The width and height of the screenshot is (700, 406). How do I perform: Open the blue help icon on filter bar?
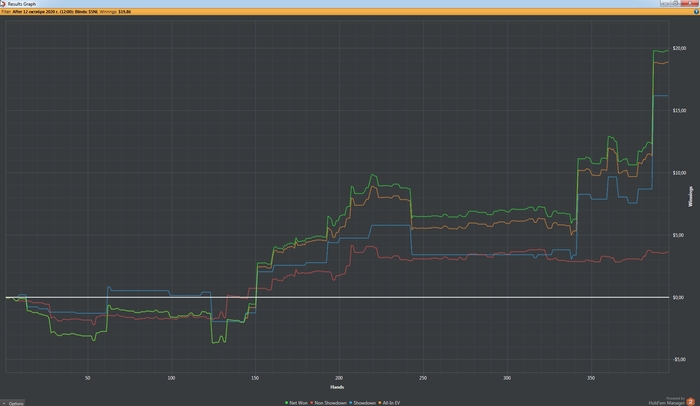[696, 12]
